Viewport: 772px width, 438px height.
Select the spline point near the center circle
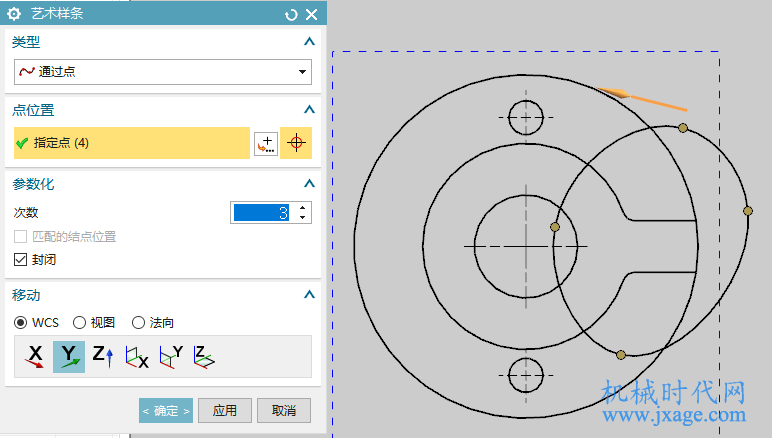point(555,227)
